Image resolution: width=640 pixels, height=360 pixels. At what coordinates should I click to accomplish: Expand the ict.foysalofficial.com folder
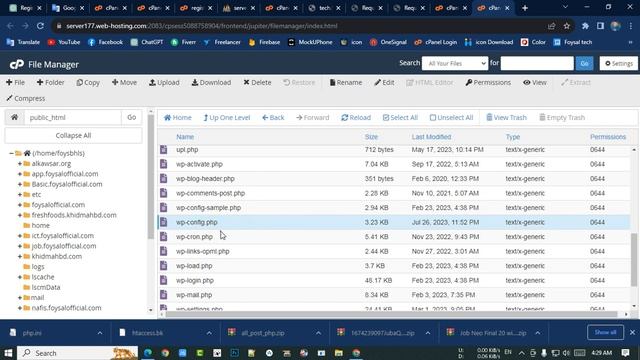tap(20, 236)
